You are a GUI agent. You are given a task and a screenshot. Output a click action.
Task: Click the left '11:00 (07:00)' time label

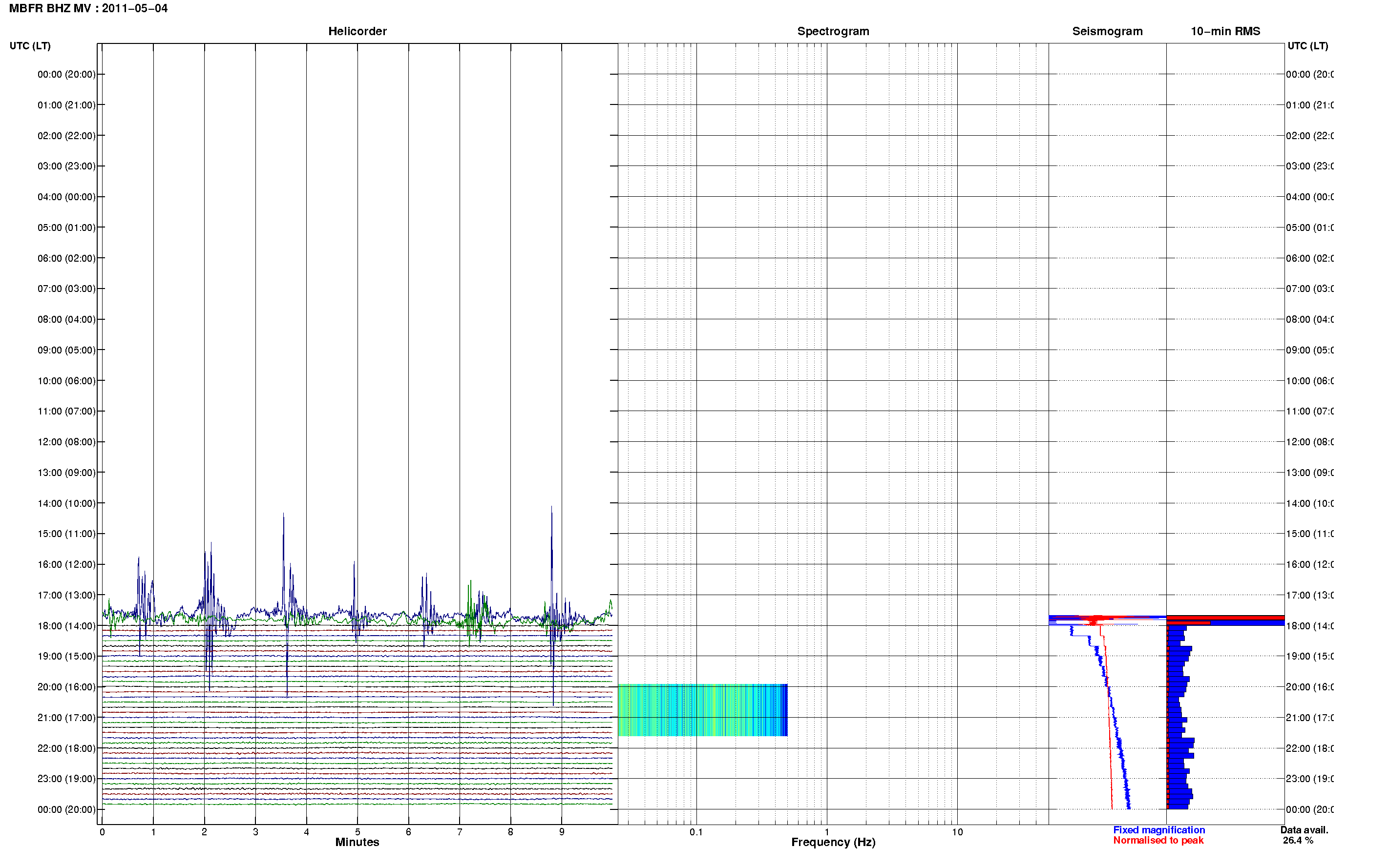pos(66,411)
